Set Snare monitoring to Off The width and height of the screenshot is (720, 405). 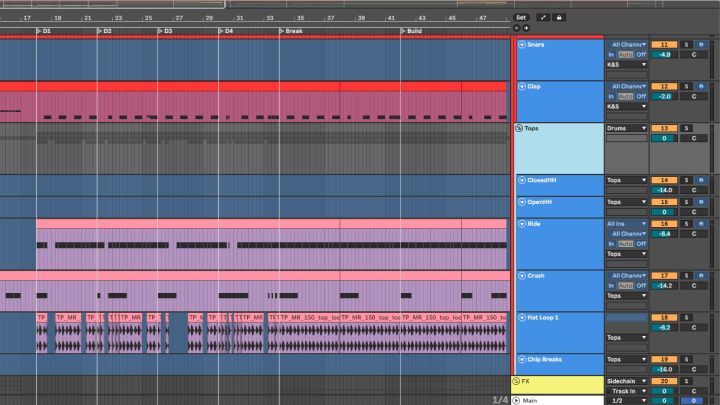[x=641, y=55]
